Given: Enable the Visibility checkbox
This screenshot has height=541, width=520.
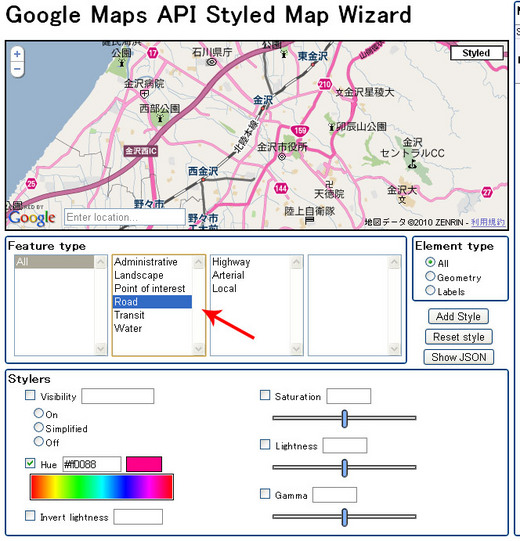Looking at the screenshot, I should 30,395.
